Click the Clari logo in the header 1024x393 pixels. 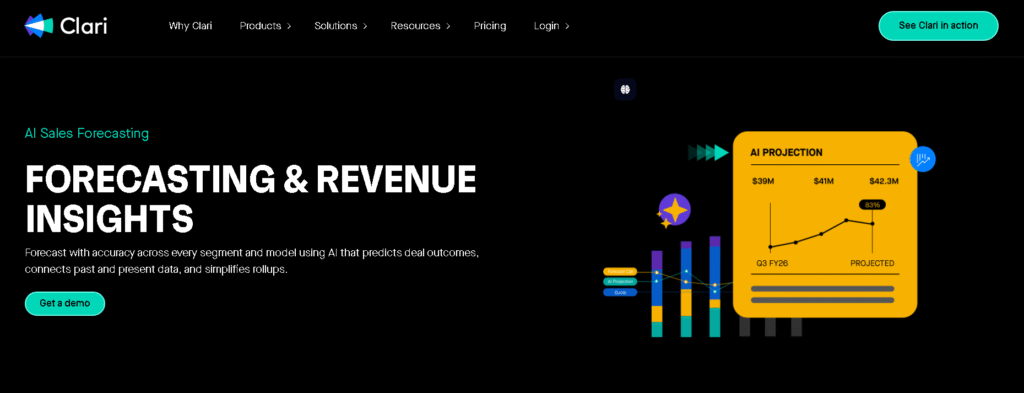[x=65, y=26]
